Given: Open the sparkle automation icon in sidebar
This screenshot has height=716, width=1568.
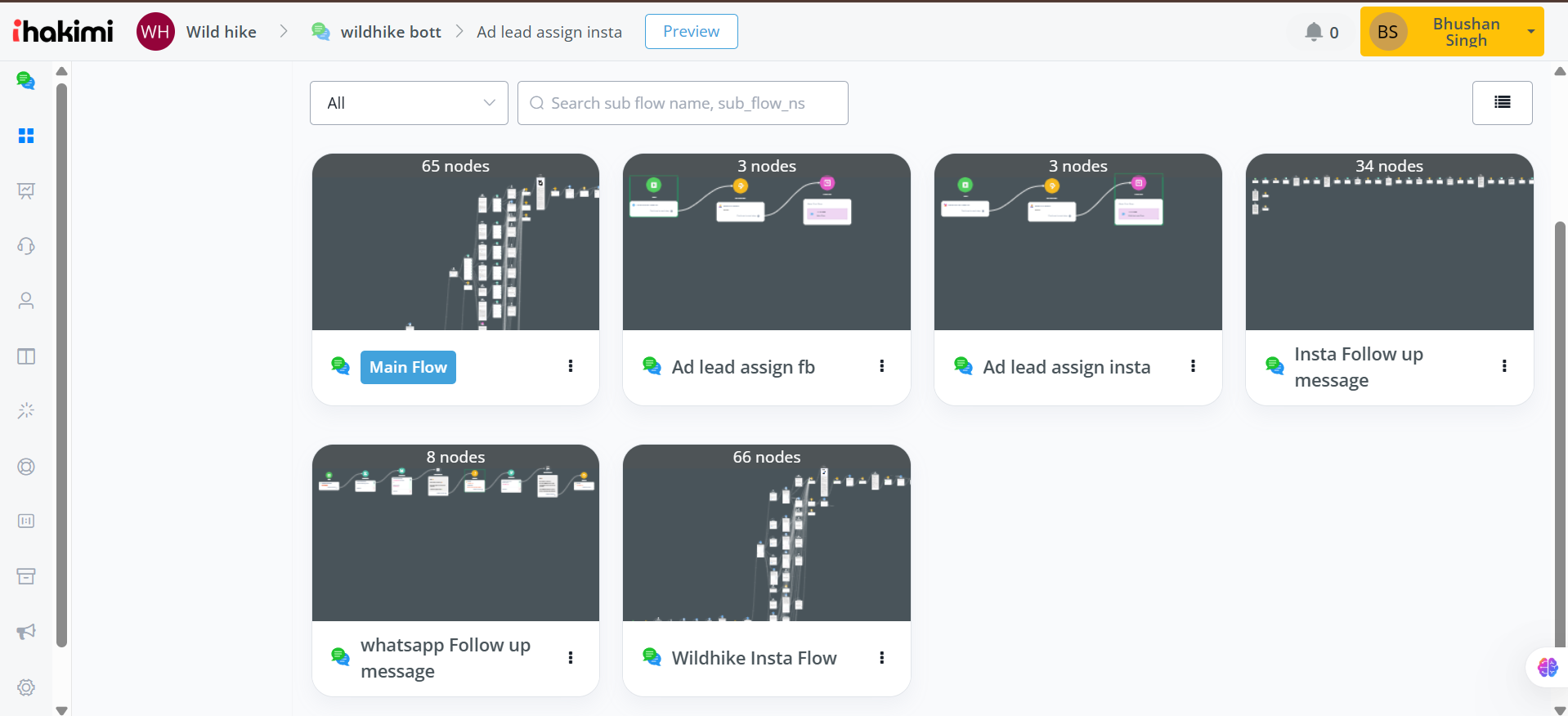Looking at the screenshot, I should tap(26, 410).
